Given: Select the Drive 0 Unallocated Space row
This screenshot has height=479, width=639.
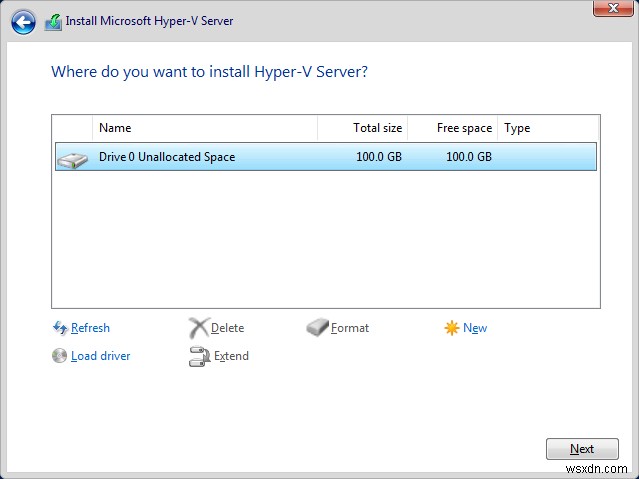Looking at the screenshot, I should [x=325, y=157].
